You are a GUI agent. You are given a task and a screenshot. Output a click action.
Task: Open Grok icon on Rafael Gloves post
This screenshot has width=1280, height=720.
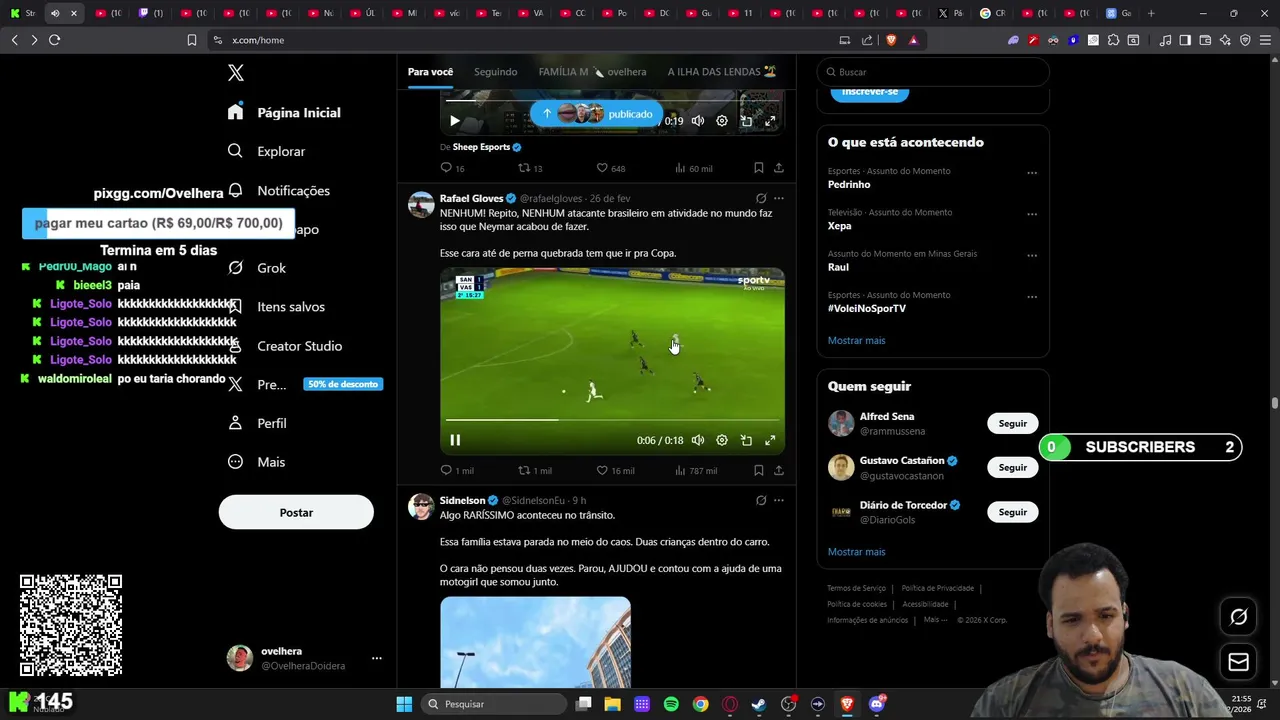pos(761,198)
